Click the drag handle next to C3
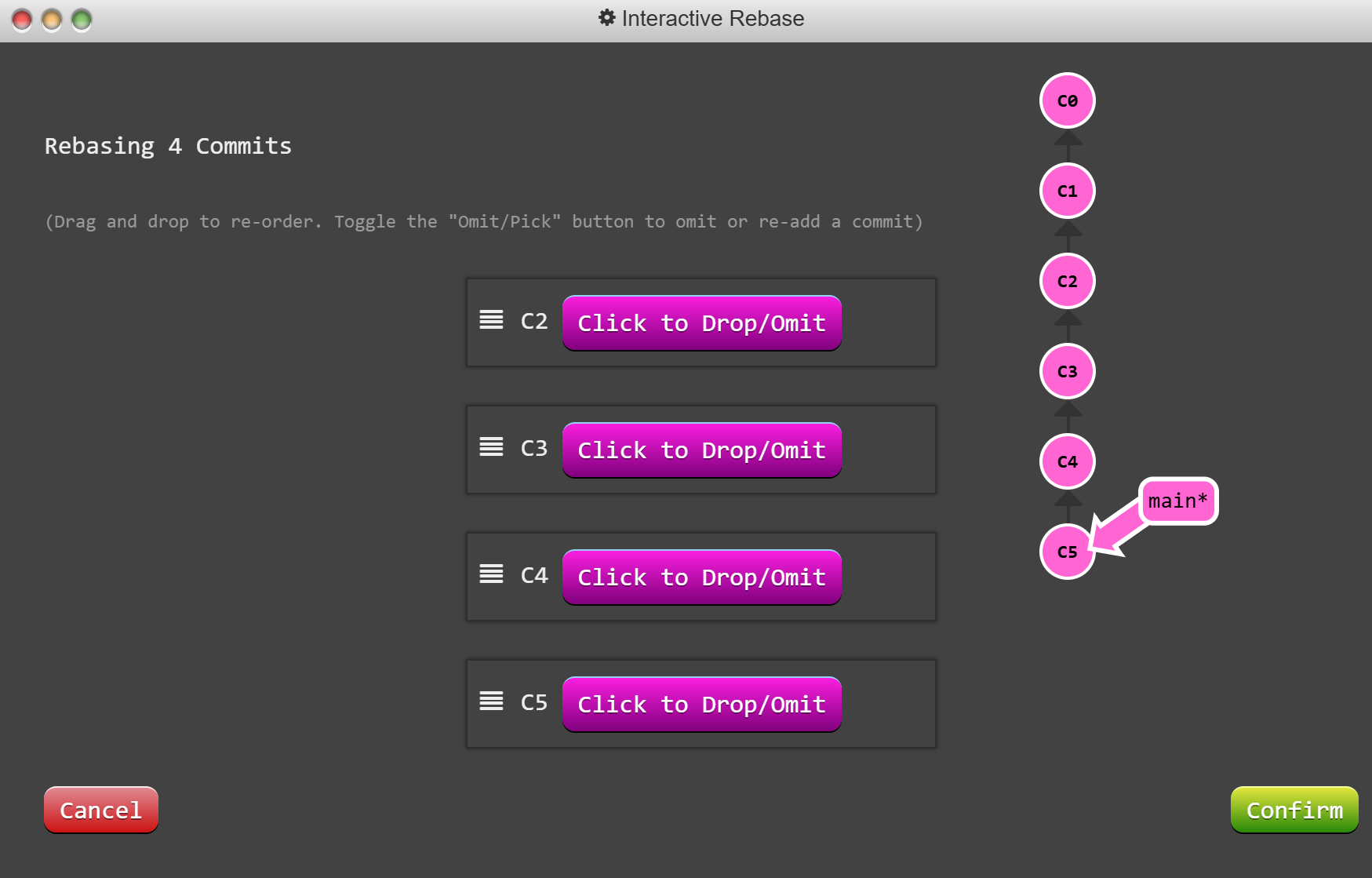 pos(490,447)
